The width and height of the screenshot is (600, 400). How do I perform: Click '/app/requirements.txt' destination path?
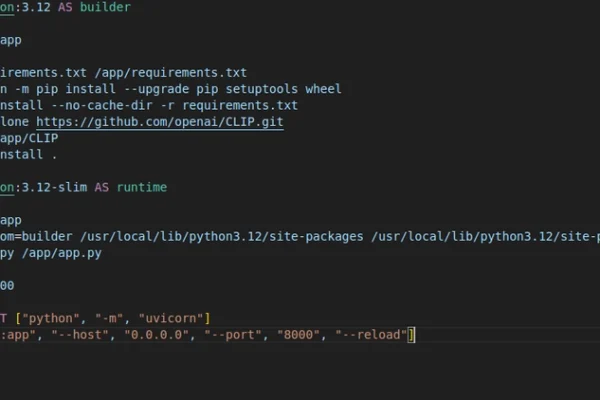pyautogui.click(x=171, y=73)
